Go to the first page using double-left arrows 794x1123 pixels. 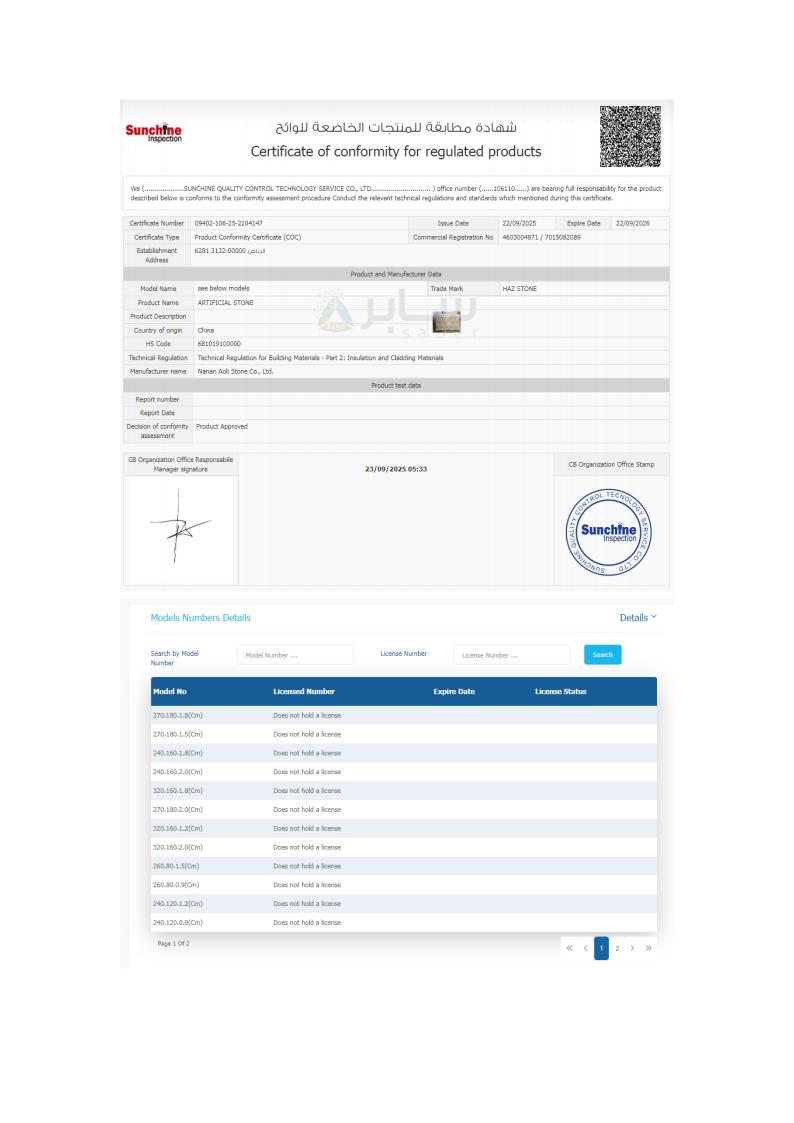click(570, 947)
